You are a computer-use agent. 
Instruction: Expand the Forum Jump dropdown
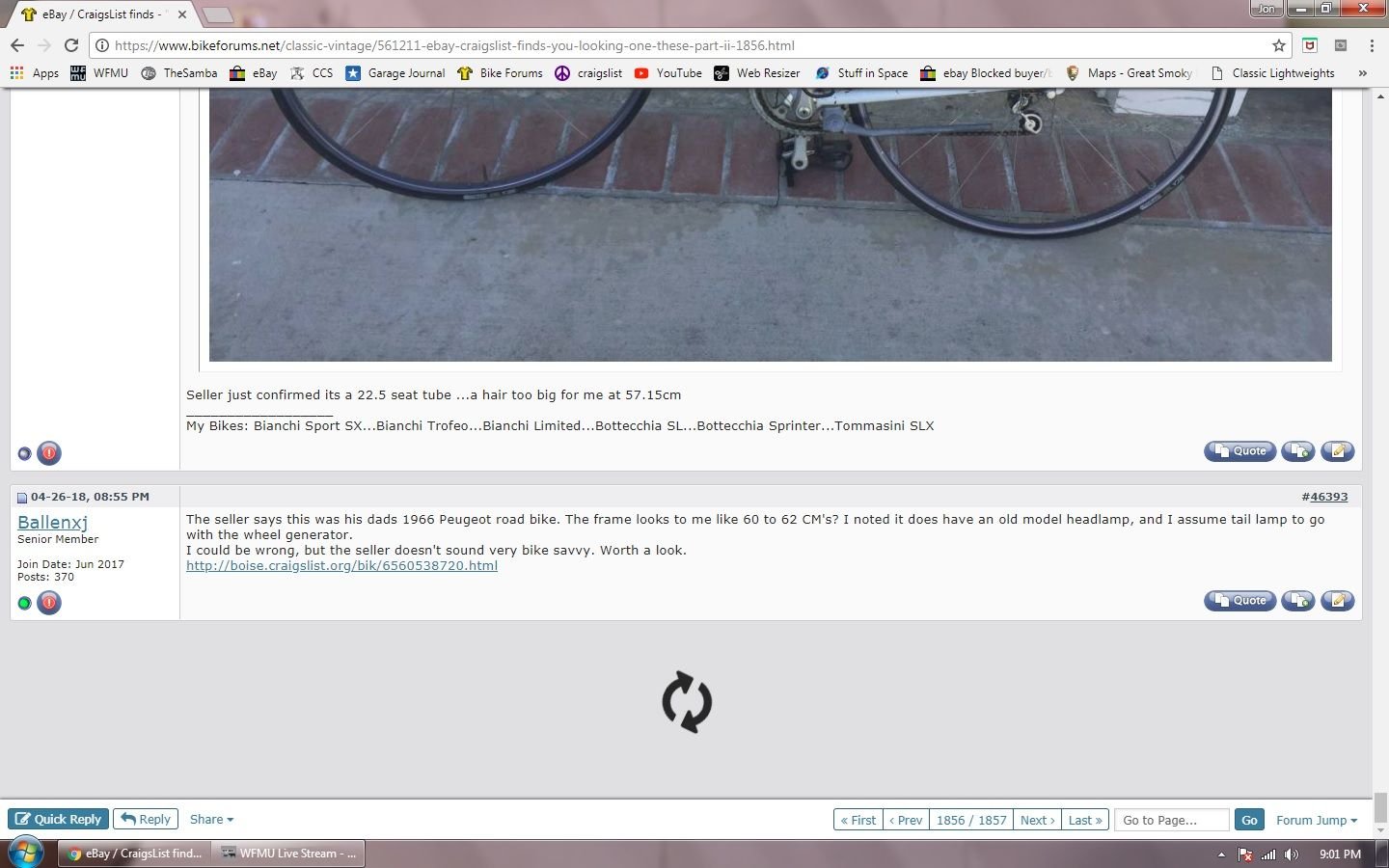pyautogui.click(x=1317, y=820)
